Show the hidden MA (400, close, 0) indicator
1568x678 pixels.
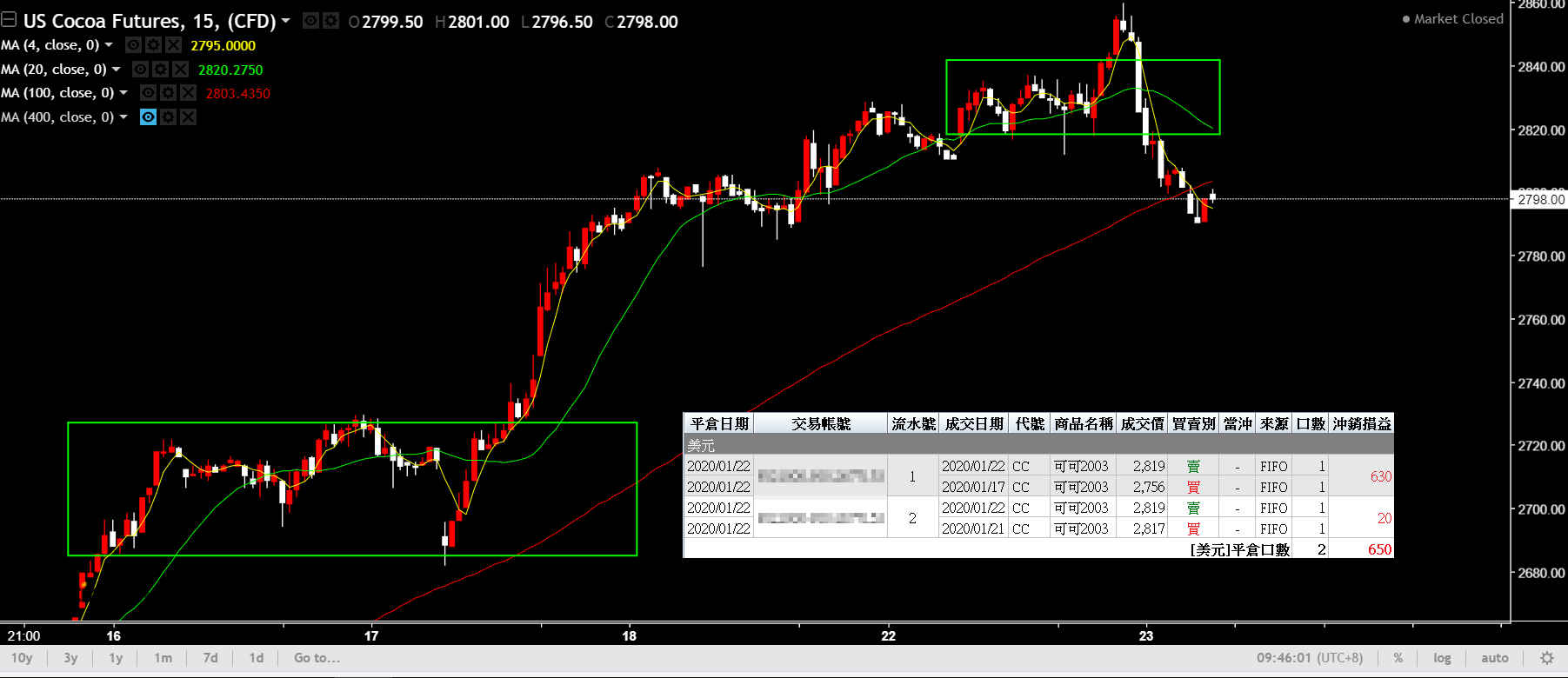coord(149,116)
